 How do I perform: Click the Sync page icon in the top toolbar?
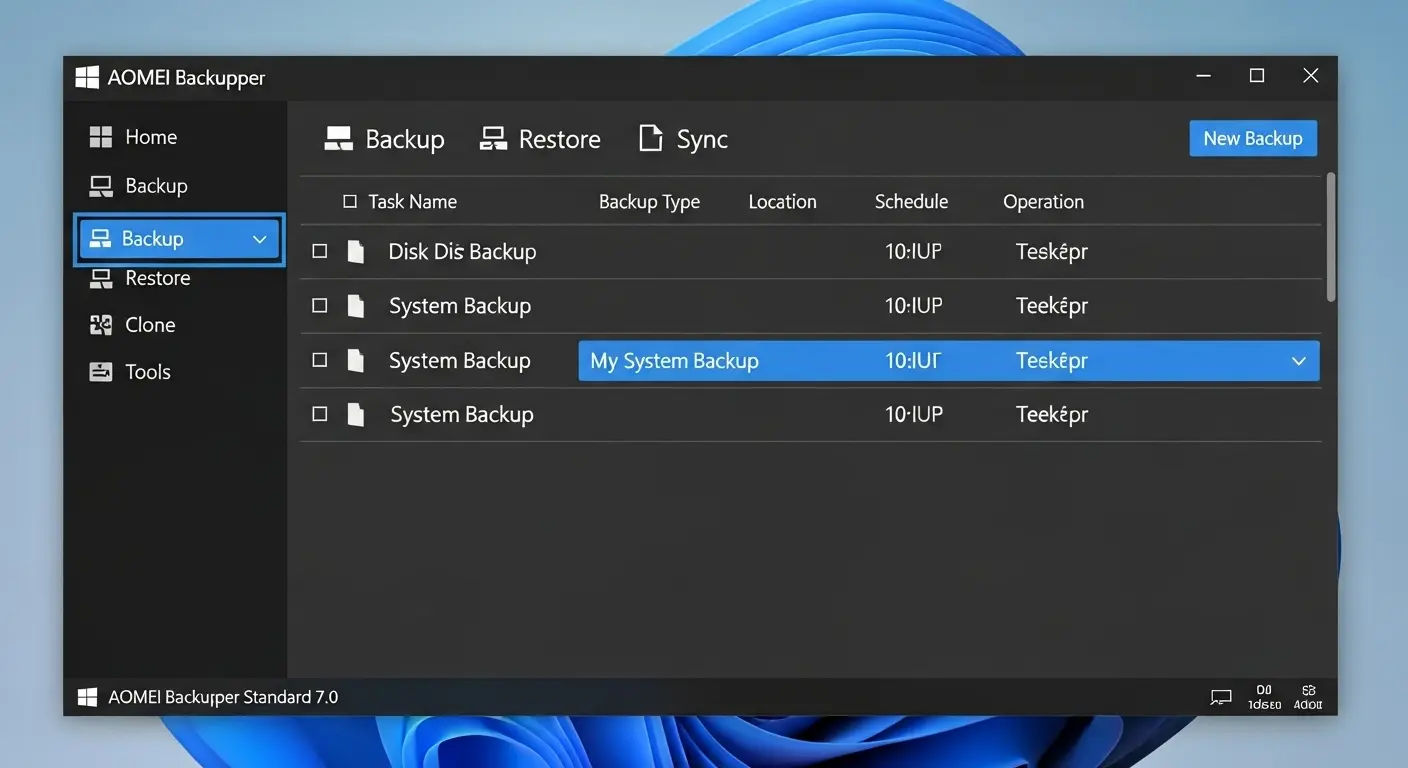(x=651, y=138)
